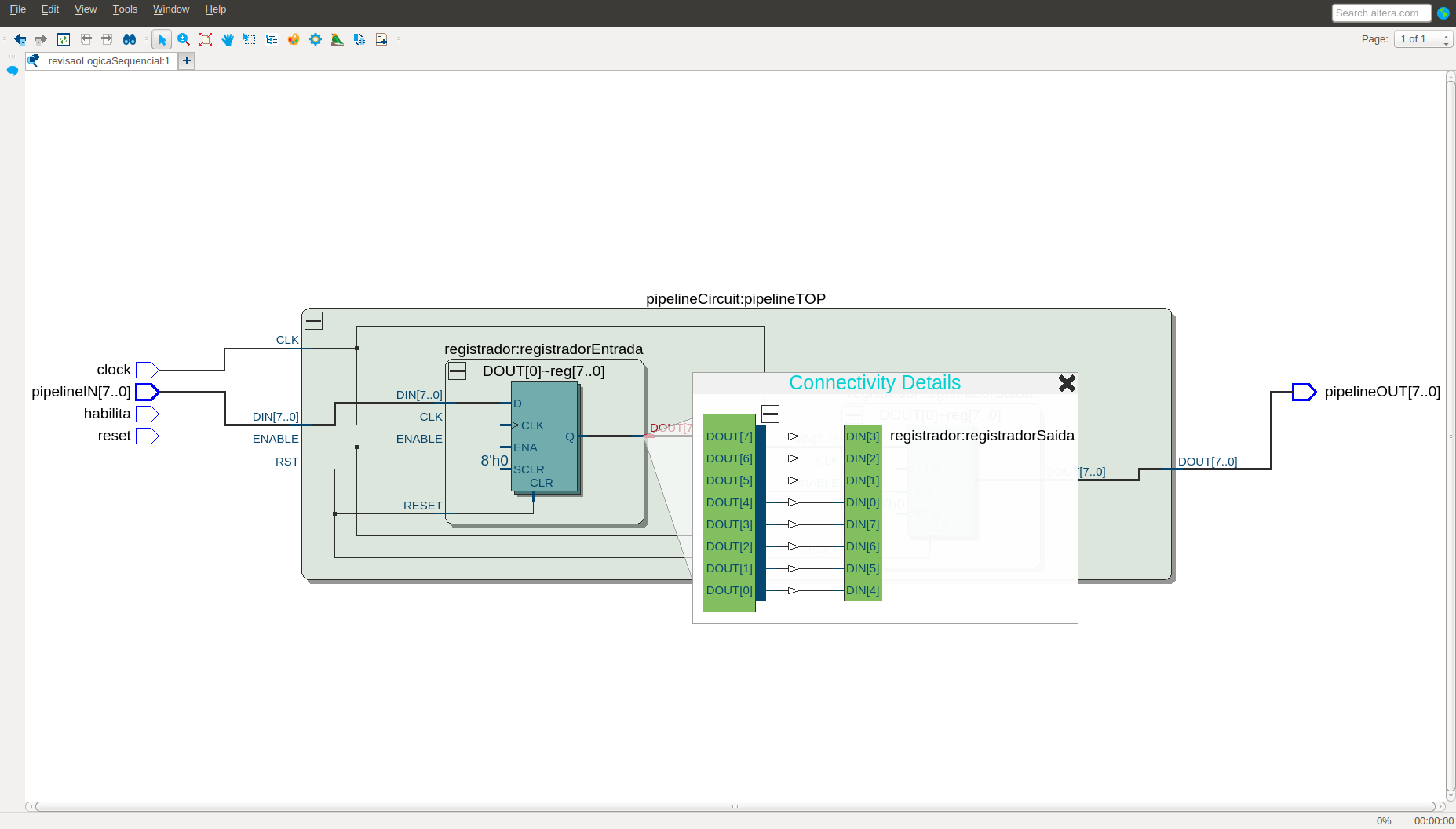Image resolution: width=1456 pixels, height=829 pixels.
Task: Open the Window menu
Action: (x=171, y=9)
